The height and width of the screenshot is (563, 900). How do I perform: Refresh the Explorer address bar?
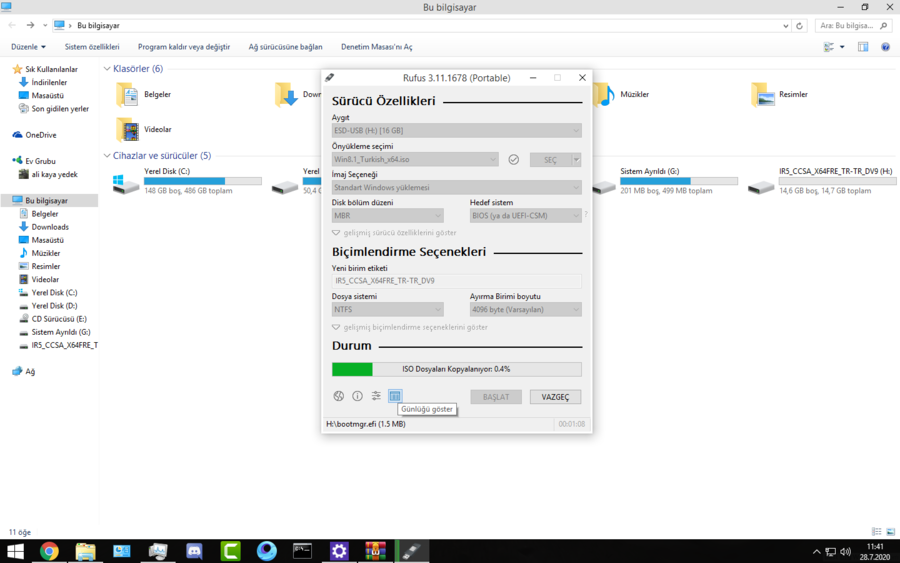[799, 26]
